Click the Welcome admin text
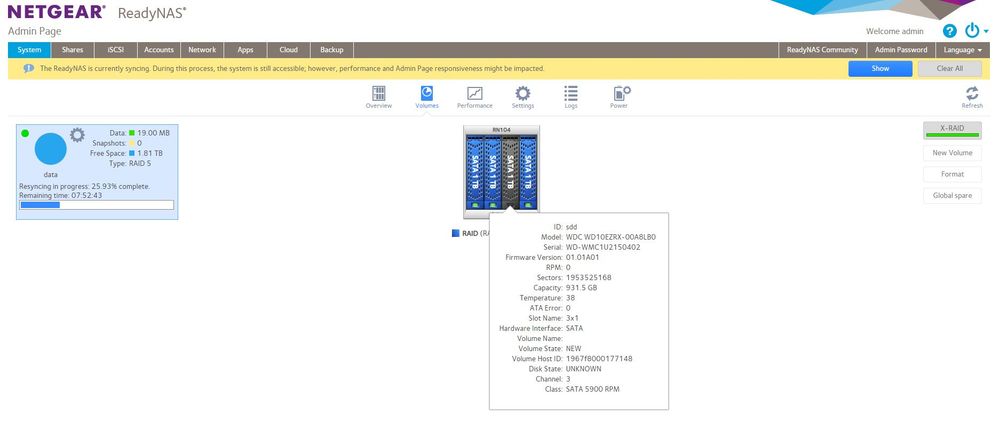Screen dimensions: 999x446 (895, 31)
